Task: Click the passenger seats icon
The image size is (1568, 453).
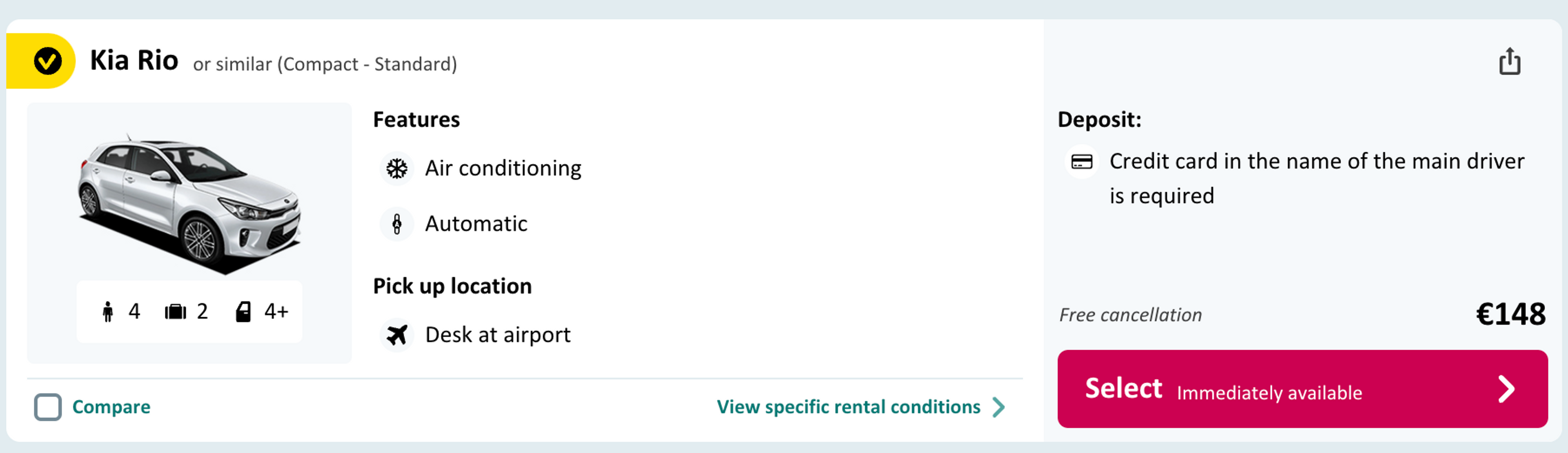Action: 108,312
